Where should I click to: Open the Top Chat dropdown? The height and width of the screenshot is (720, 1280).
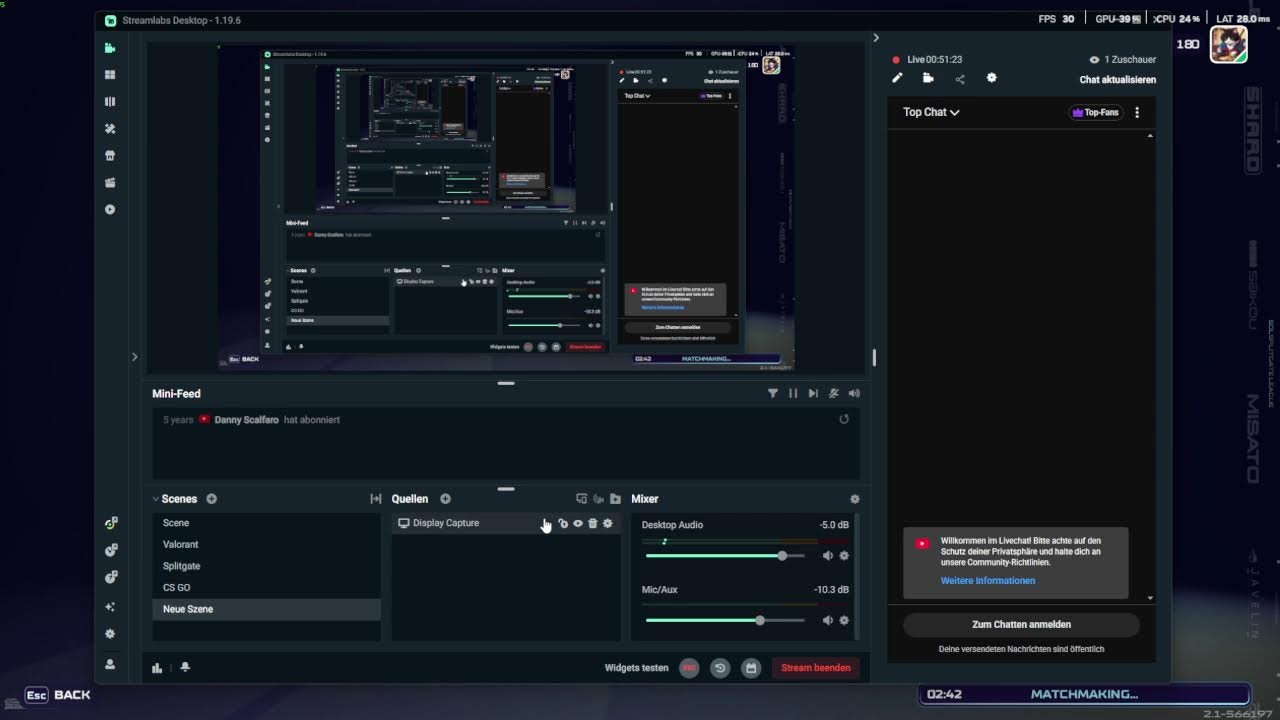pos(931,112)
